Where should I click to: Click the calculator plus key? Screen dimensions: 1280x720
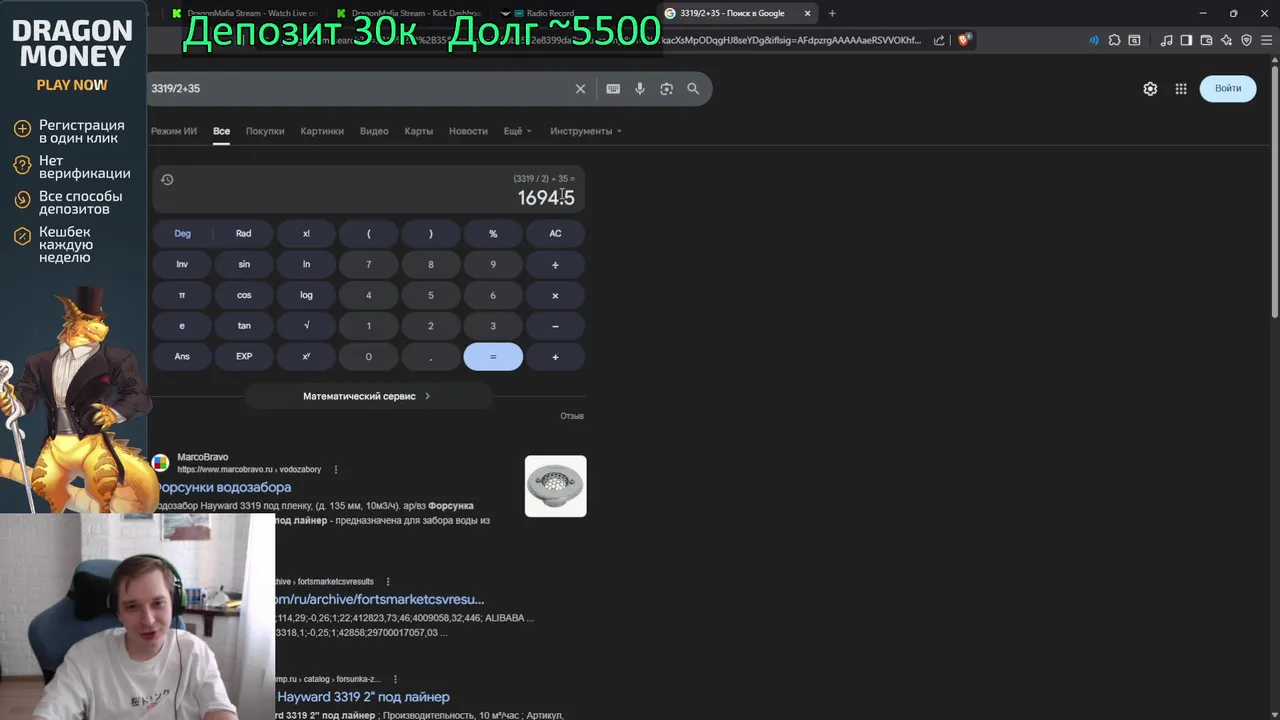555,357
